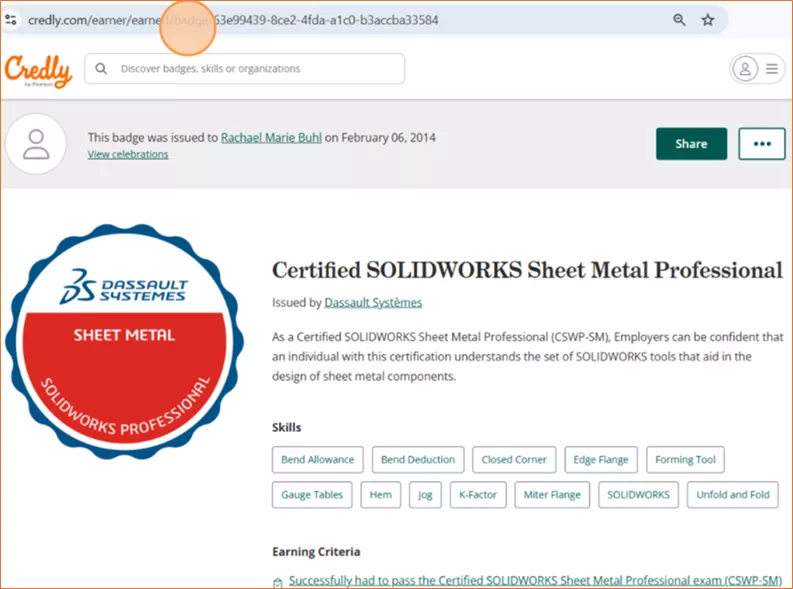The width and height of the screenshot is (793, 589).
Task: Open the user account avatar icon
Action: click(x=745, y=69)
